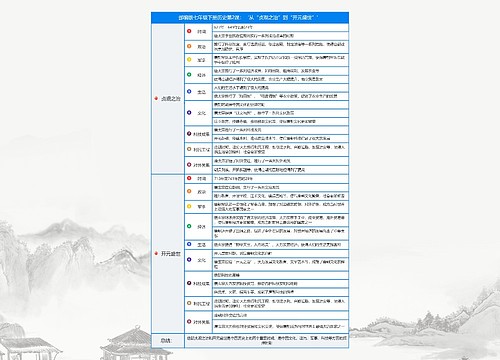The width and height of the screenshot is (500, 360).
Task: Select the 开元盛世 branch label
Action: 171,254
